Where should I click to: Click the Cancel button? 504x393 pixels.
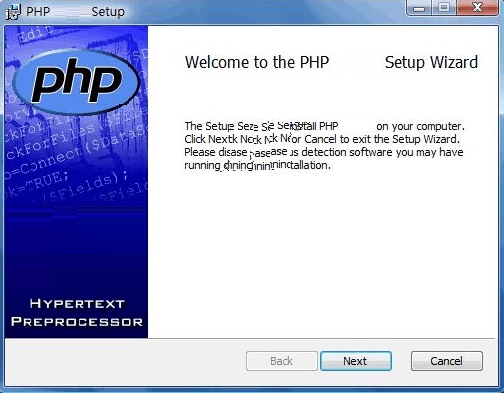[x=447, y=361]
